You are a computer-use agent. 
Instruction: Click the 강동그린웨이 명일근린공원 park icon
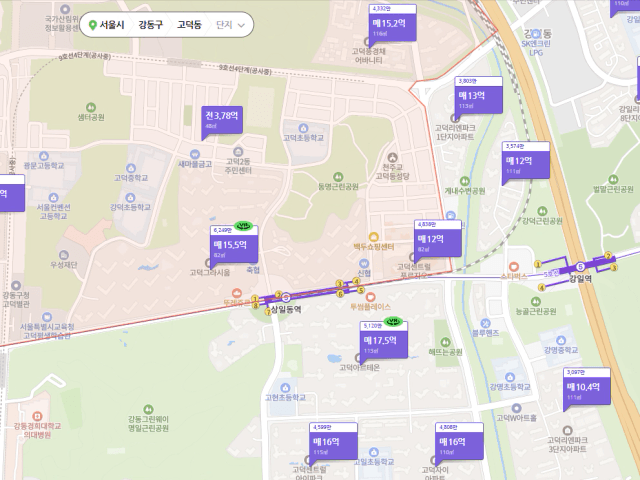(148, 409)
